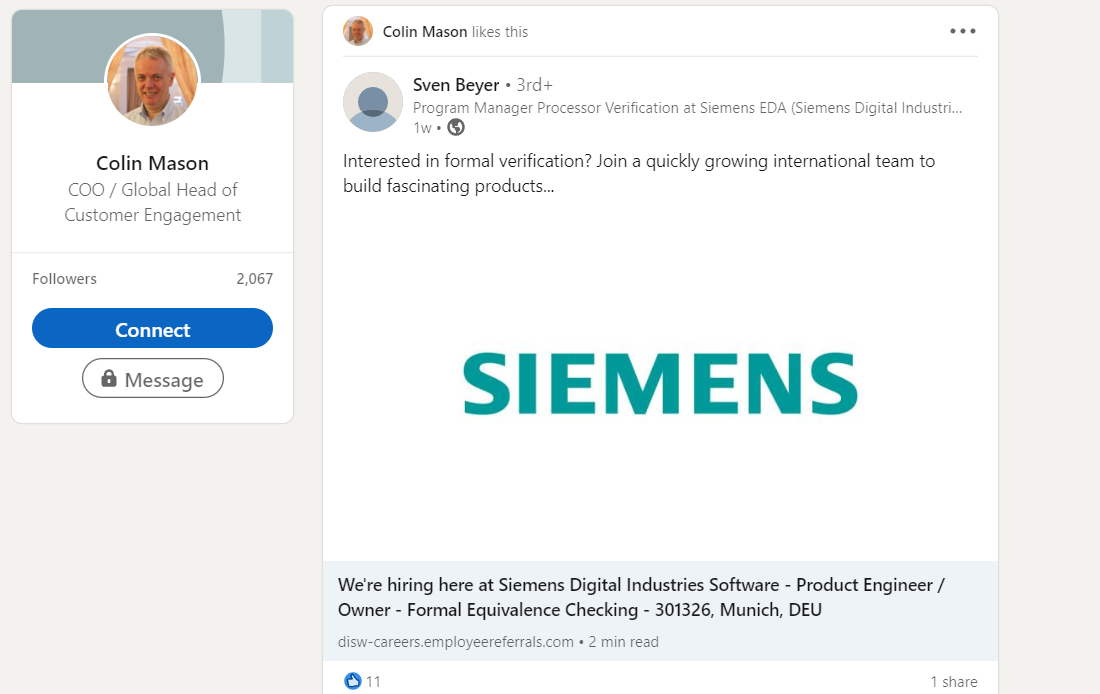Open Sven Beyer's default avatar
Viewport: 1100px width, 694px height.
tap(372, 102)
